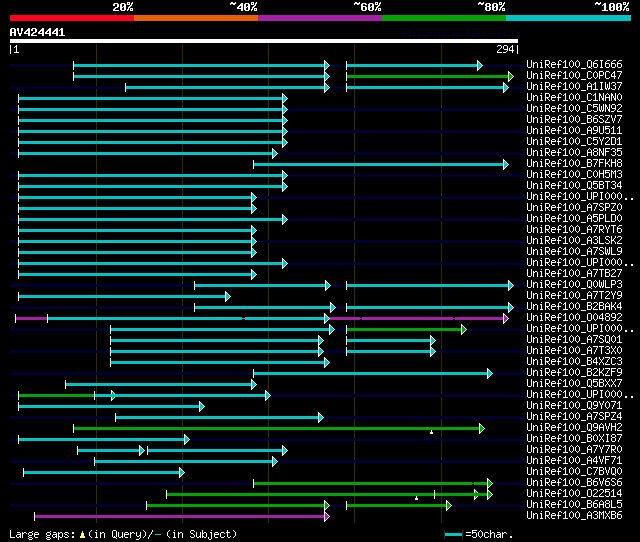The height and width of the screenshot is (542, 640).
Task: Click the UniRef100_O22514 label
Action: 574,494
